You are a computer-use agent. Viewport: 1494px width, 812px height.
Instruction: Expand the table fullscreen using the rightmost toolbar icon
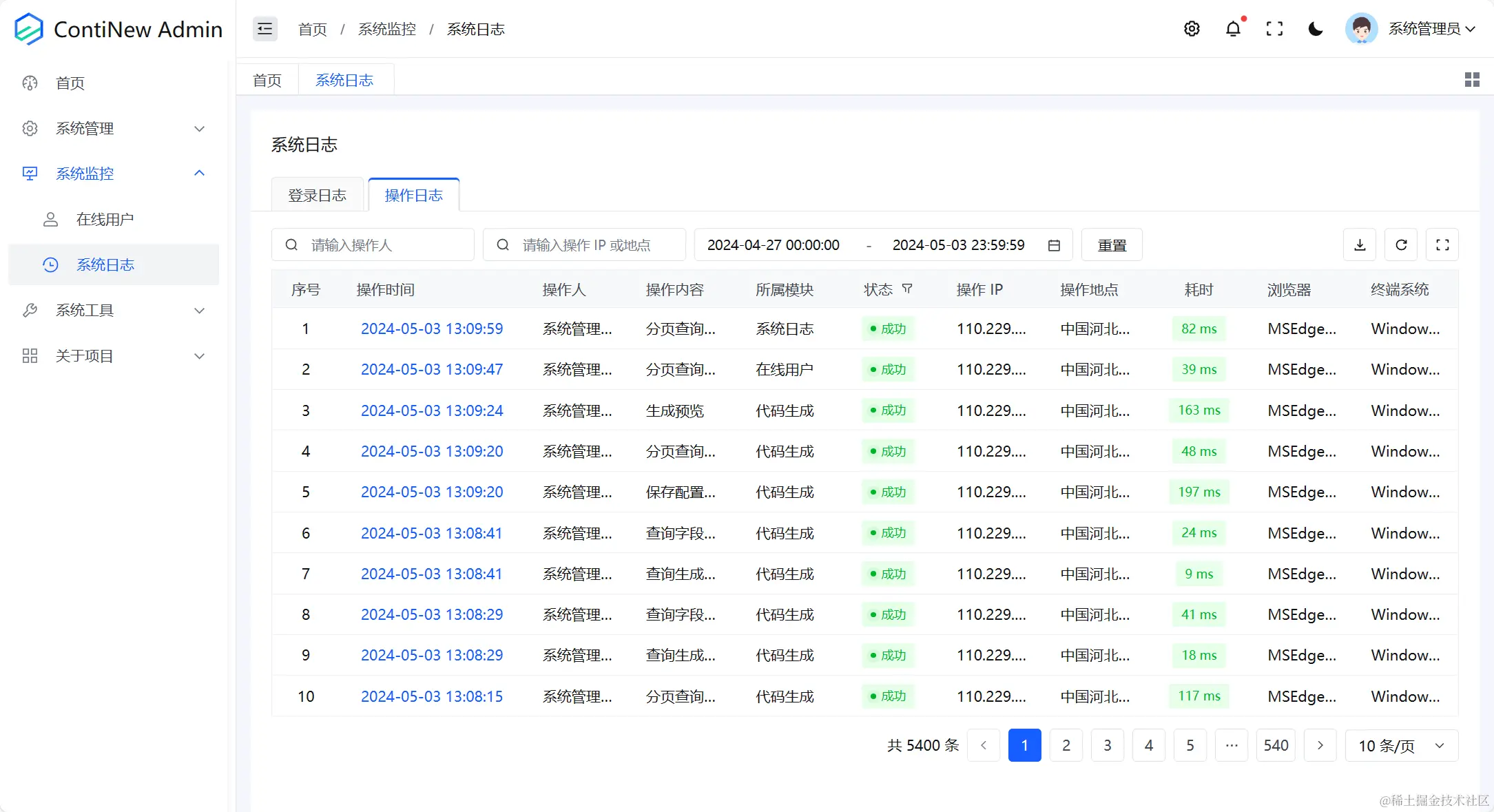(x=1442, y=244)
